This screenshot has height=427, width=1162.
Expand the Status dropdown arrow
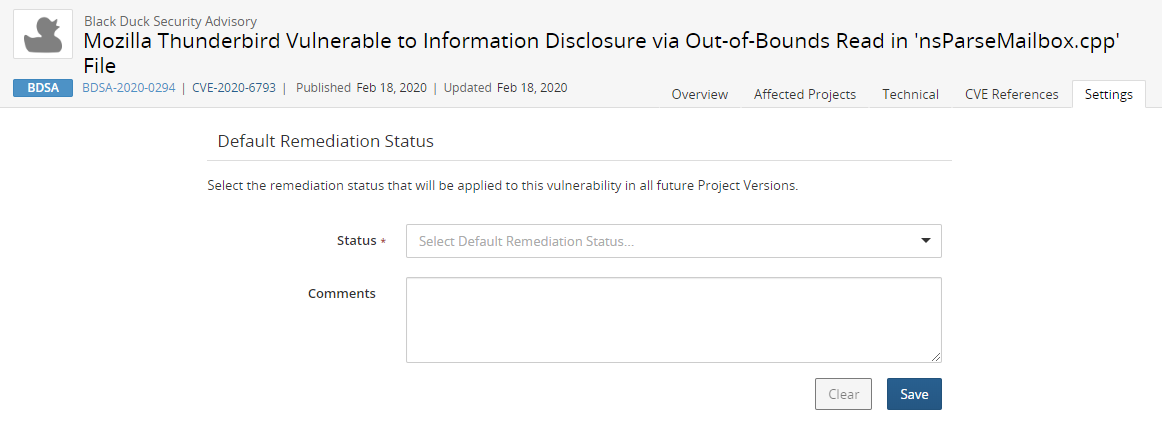point(925,241)
